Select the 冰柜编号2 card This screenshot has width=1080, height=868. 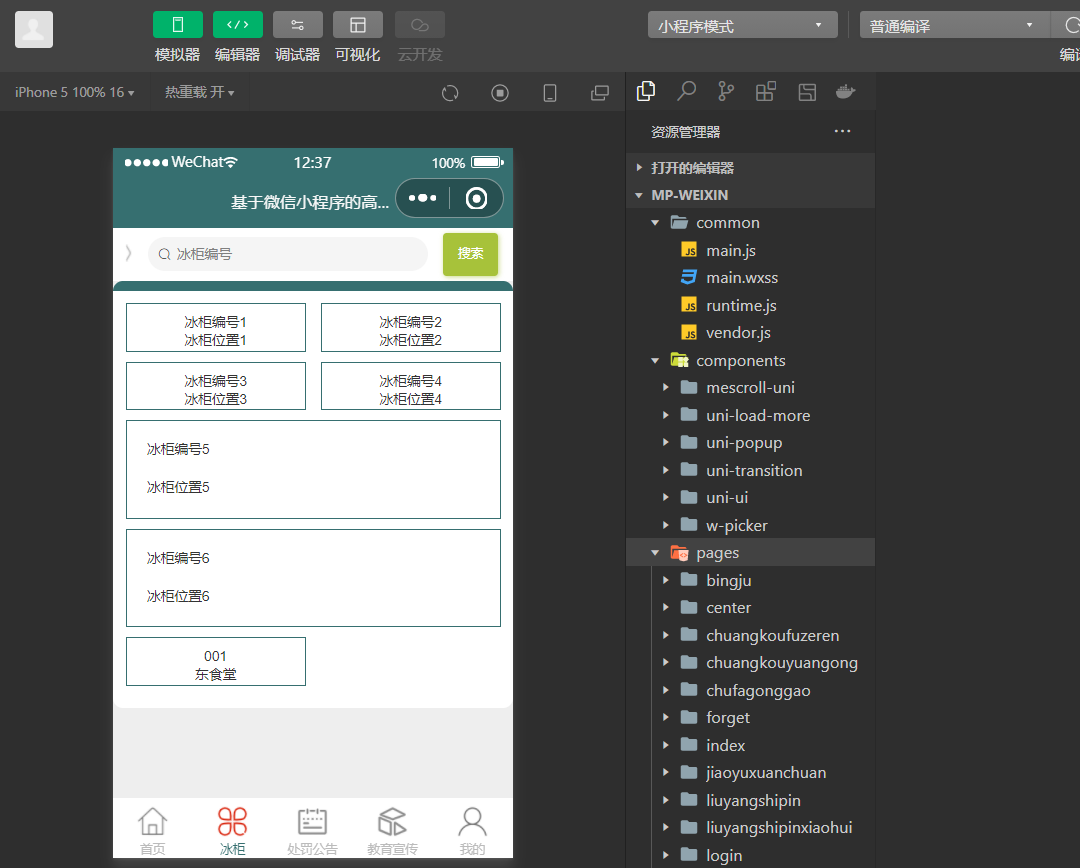(x=411, y=328)
